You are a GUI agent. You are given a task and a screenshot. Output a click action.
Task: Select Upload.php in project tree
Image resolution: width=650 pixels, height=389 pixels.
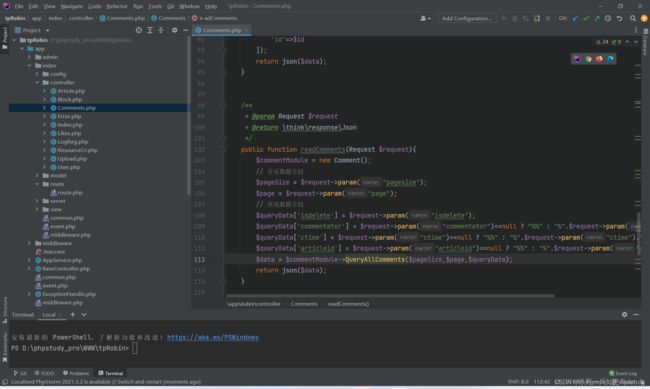(x=72, y=159)
